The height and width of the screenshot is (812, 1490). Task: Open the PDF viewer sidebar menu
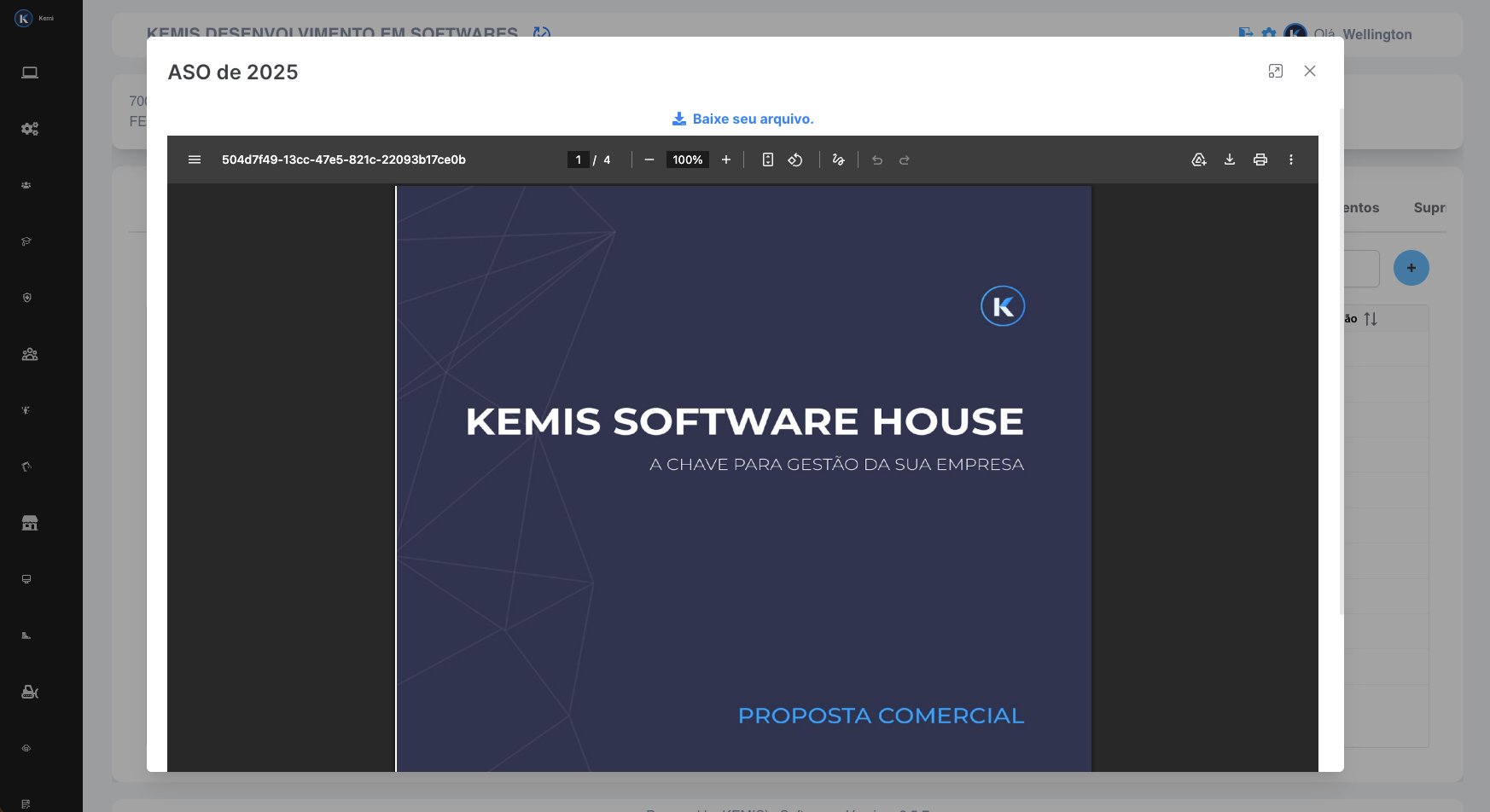coord(195,159)
